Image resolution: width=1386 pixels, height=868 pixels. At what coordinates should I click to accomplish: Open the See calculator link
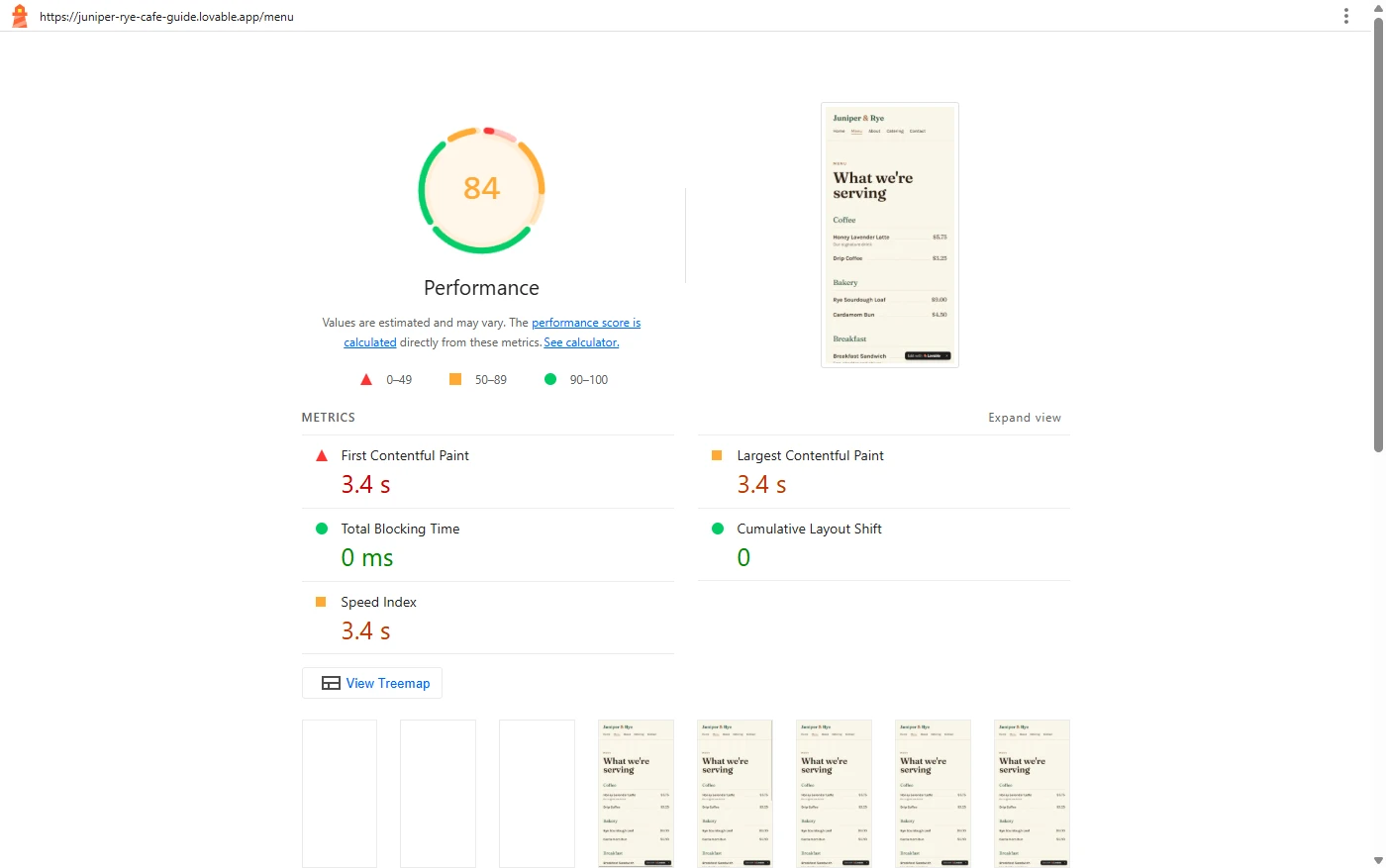coord(581,342)
